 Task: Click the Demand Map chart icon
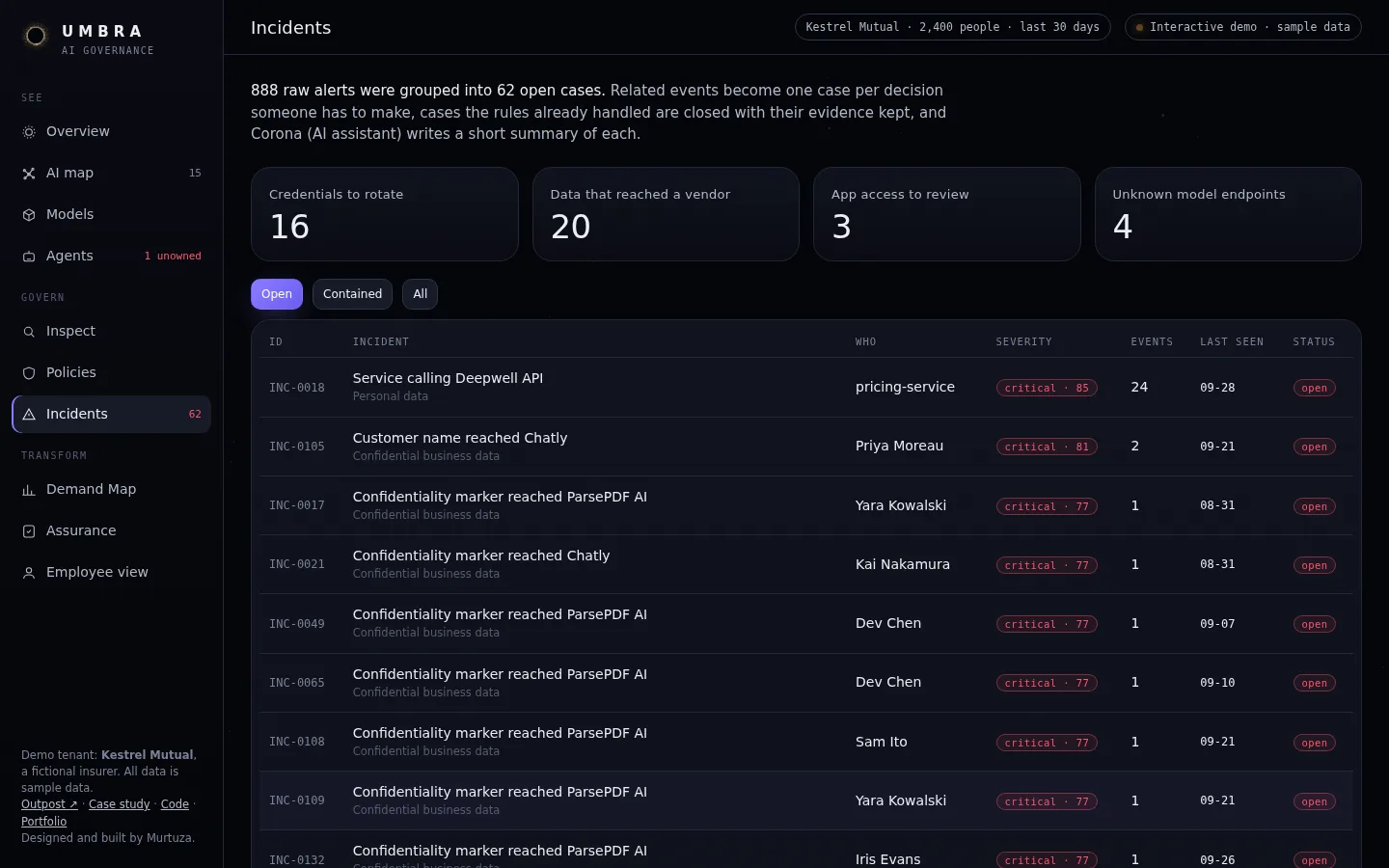29,490
